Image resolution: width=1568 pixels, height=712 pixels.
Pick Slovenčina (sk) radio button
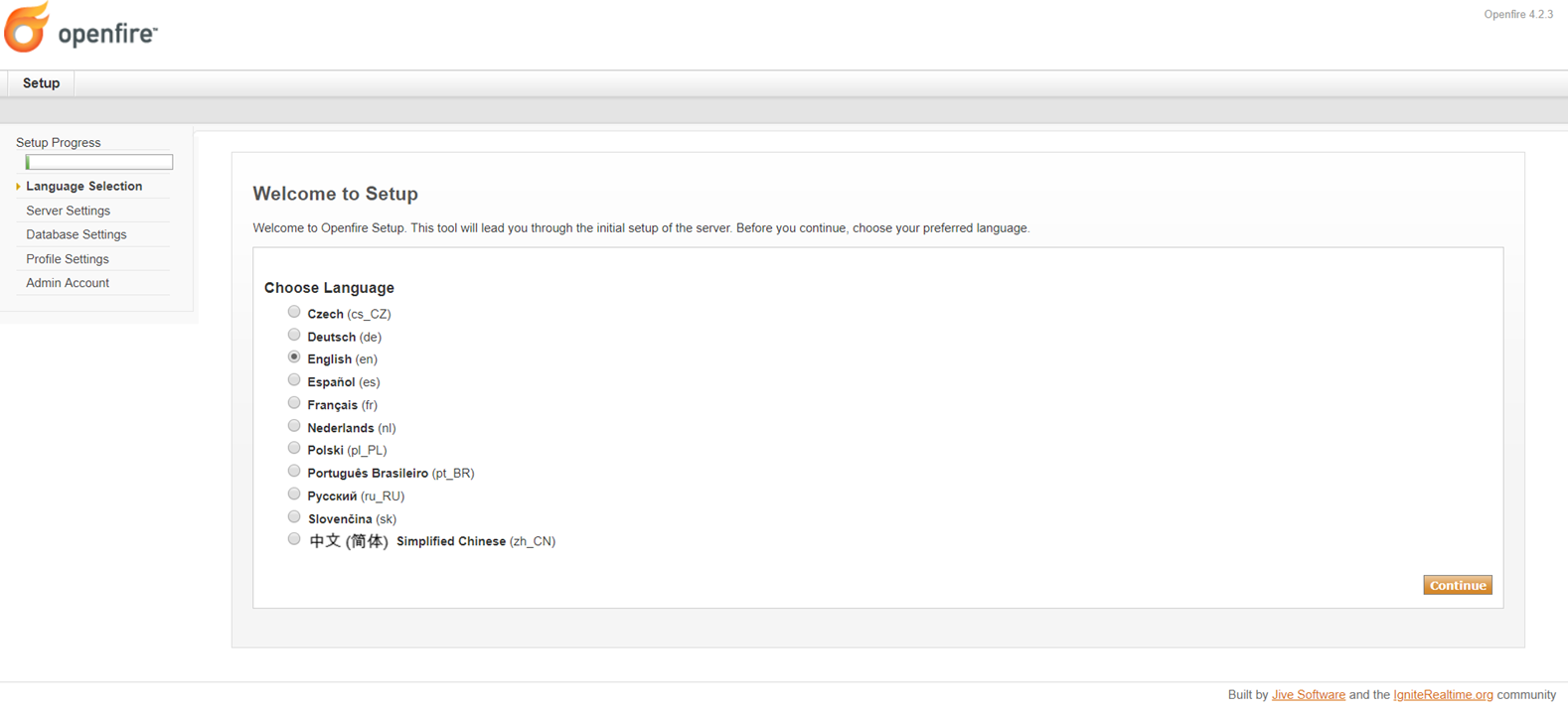click(x=294, y=517)
